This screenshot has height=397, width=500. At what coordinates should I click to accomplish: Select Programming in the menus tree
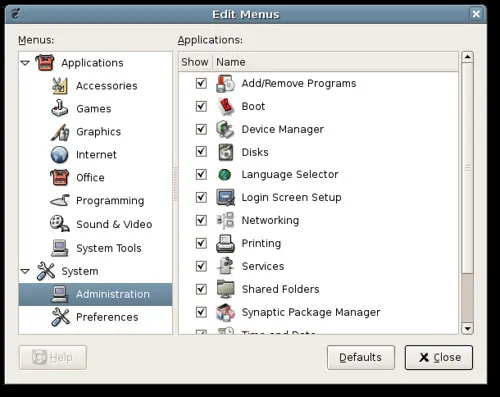(110, 201)
